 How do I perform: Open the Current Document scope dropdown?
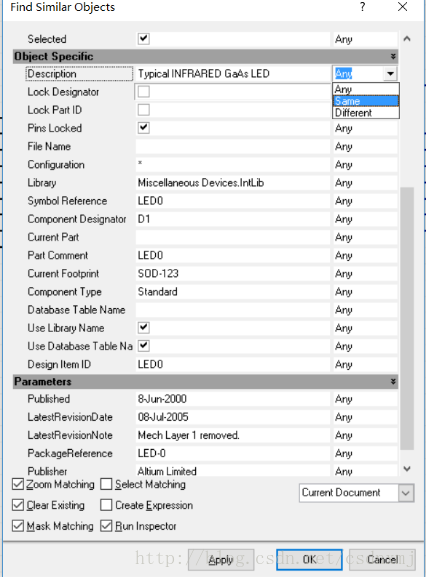point(406,493)
